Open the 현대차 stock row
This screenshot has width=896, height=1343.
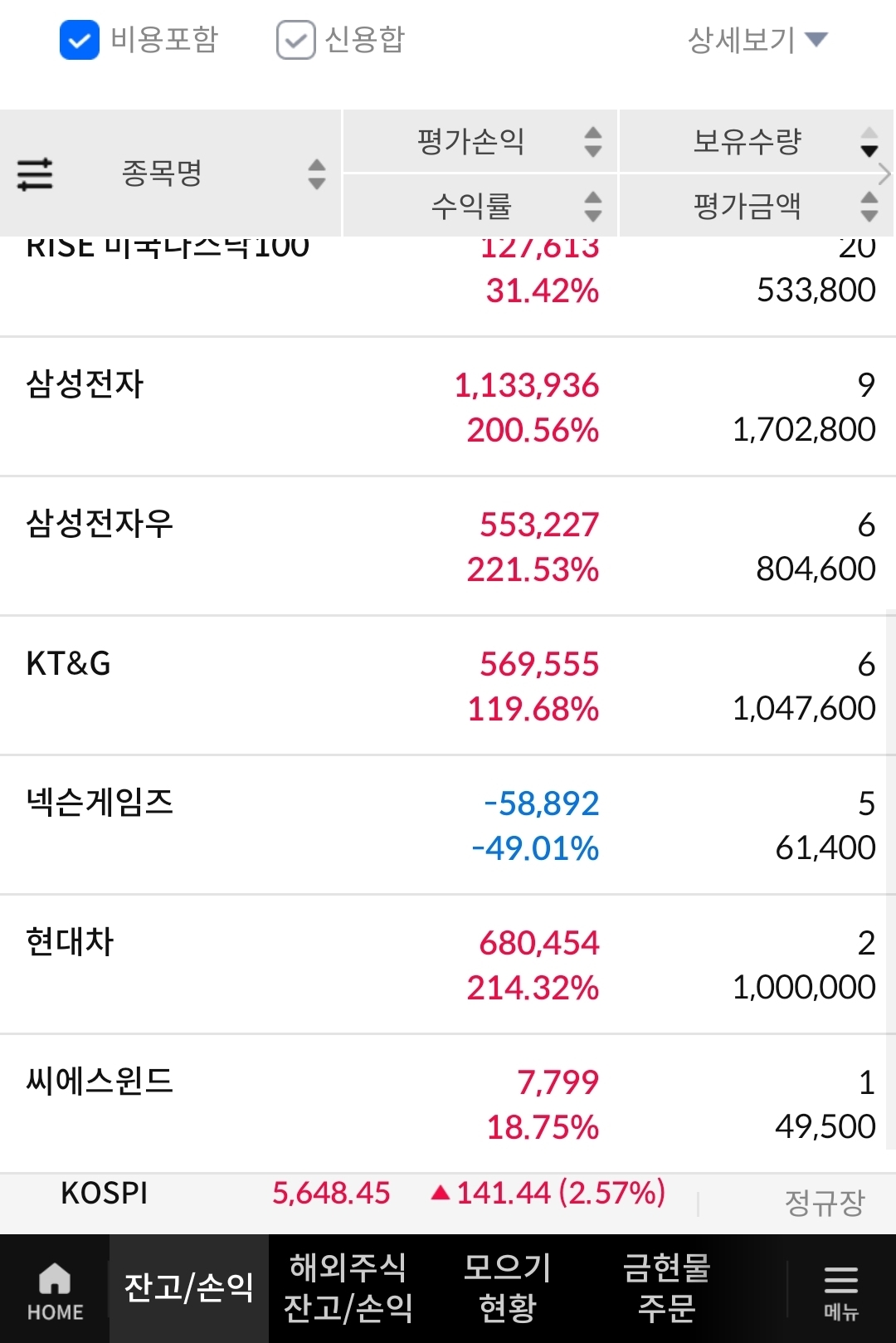448,965
